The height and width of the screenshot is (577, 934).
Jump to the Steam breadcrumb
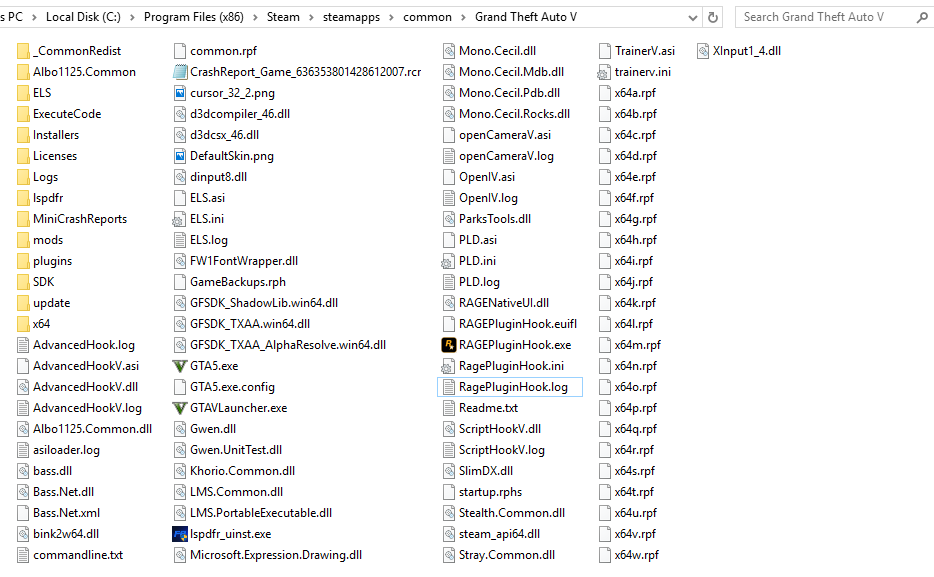[x=283, y=17]
